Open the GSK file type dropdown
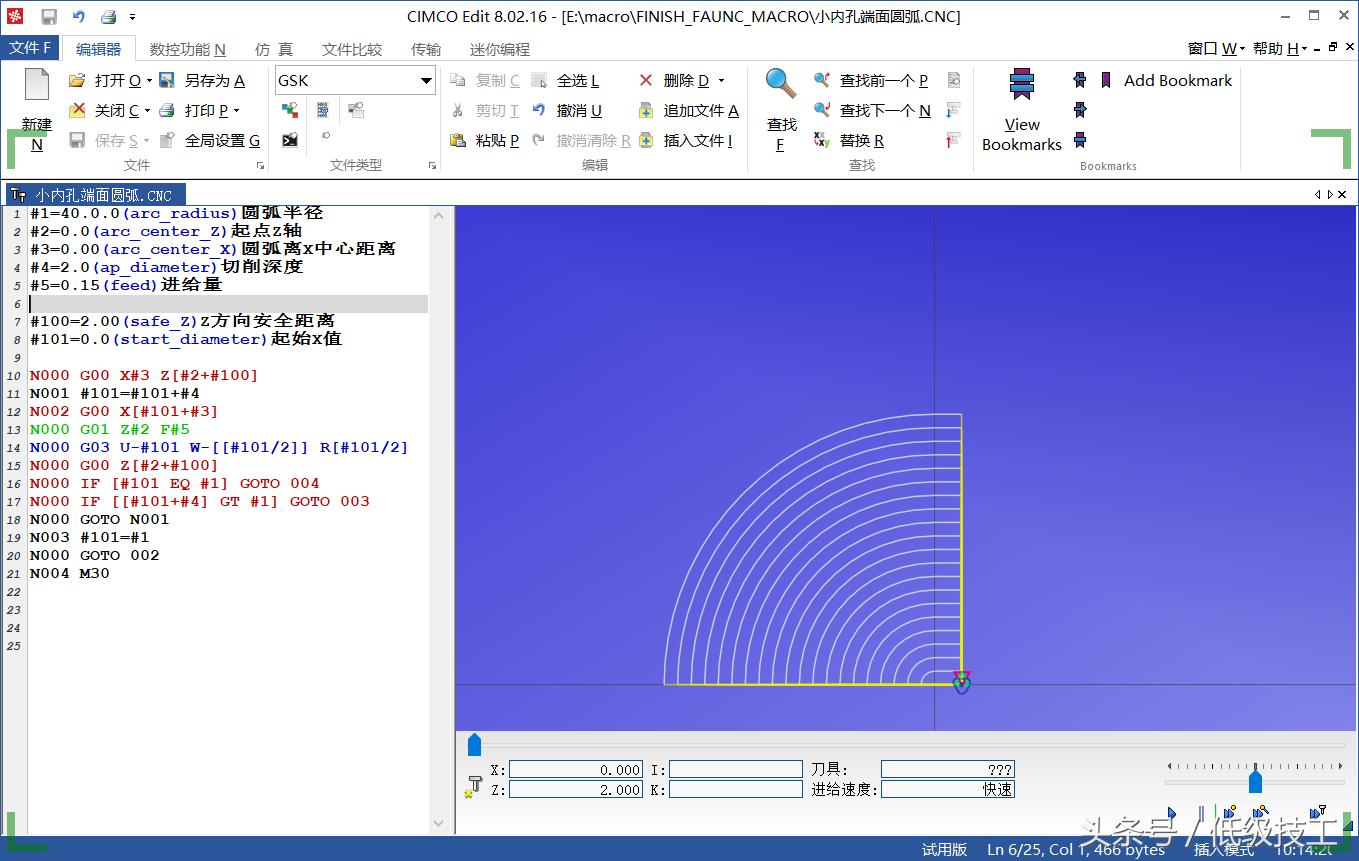 pos(426,81)
